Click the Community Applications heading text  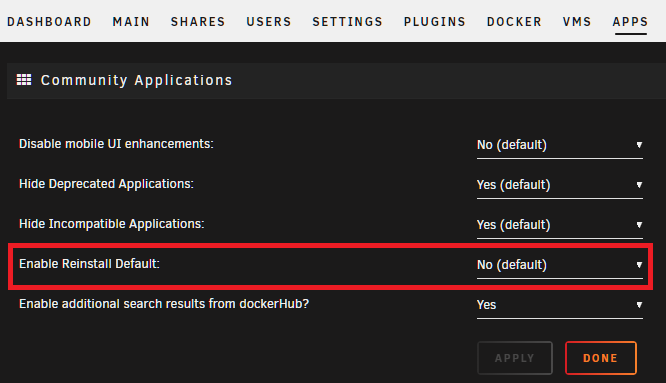(x=136, y=80)
